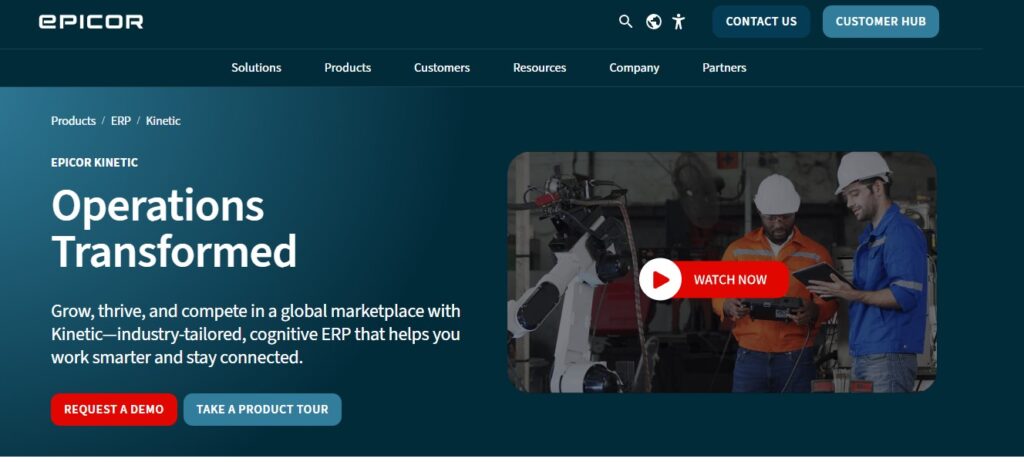The height and width of the screenshot is (462, 1024).
Task: Expand the Solutions navigation menu
Action: (x=256, y=68)
